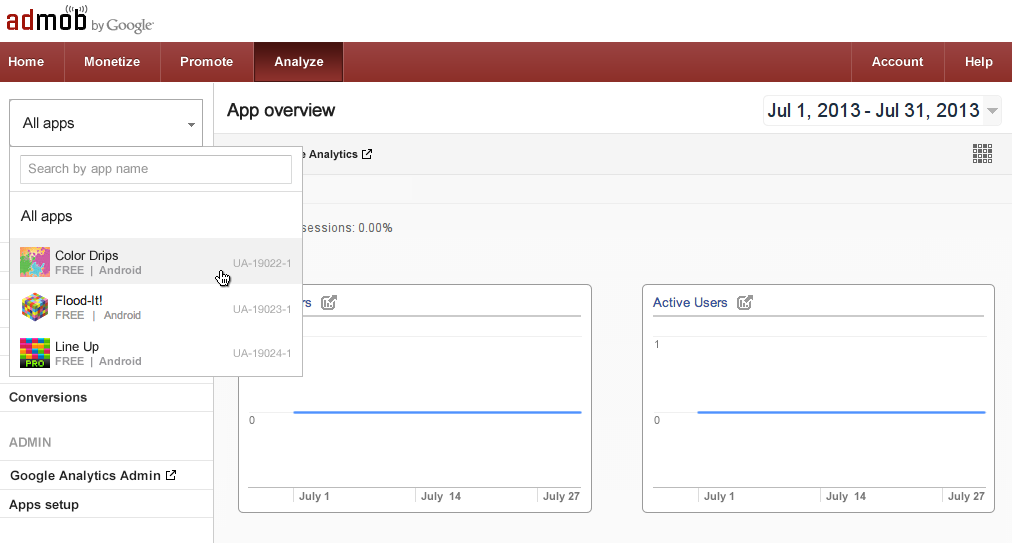Switch to the Promote tab
1012x543 pixels.
coord(207,62)
